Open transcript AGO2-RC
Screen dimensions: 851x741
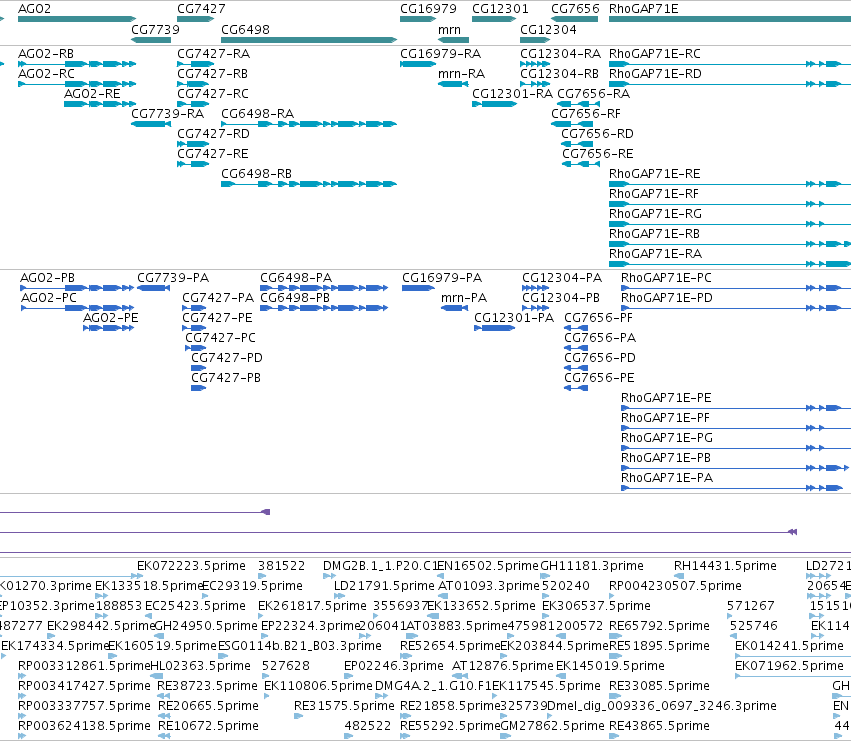[46, 73]
